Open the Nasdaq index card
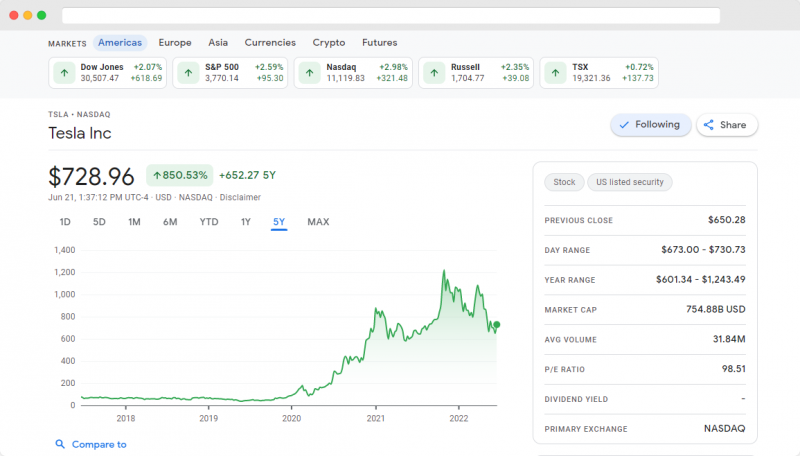This screenshot has width=800, height=456. coord(353,73)
